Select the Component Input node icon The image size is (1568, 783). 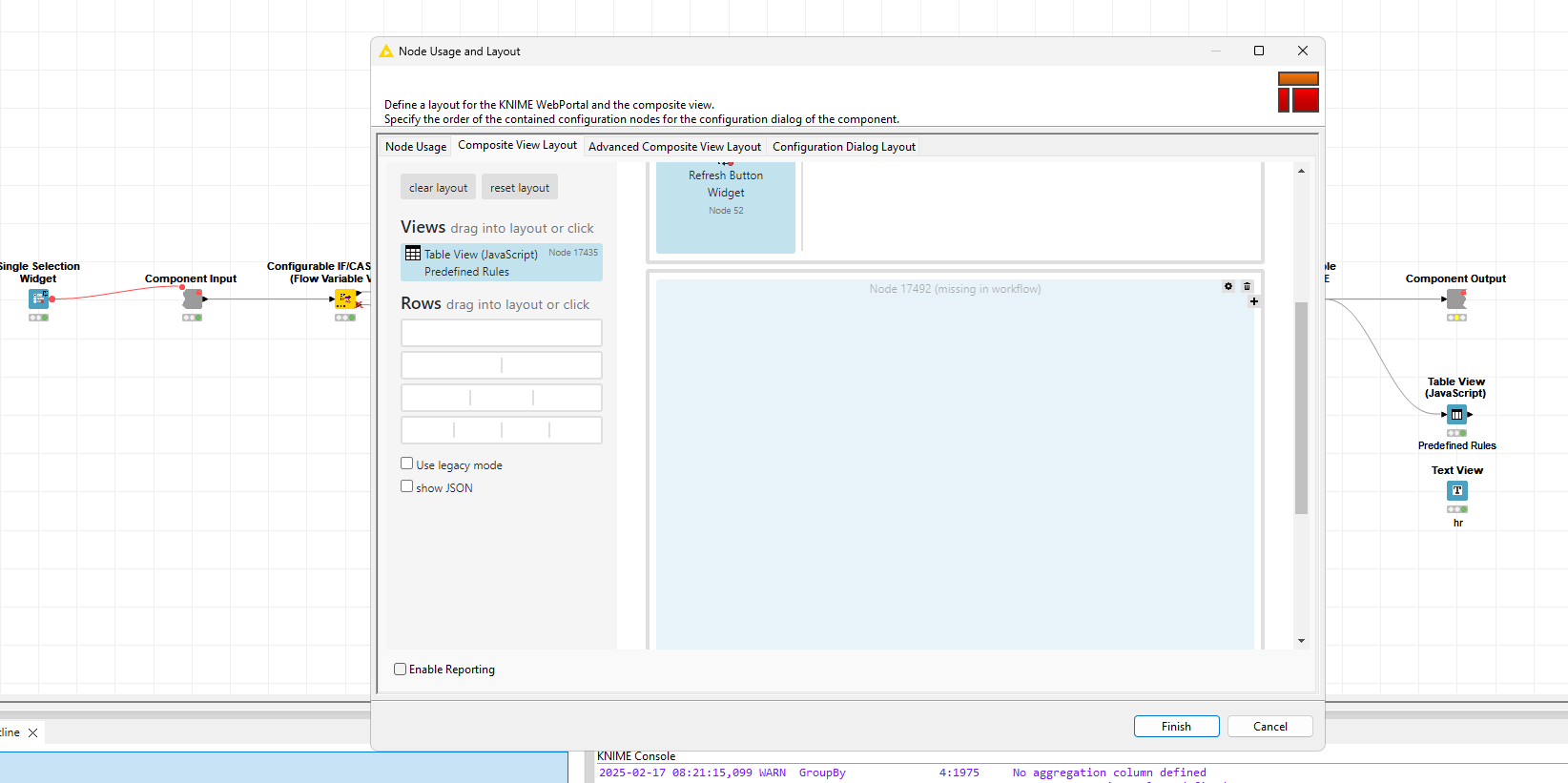(193, 299)
